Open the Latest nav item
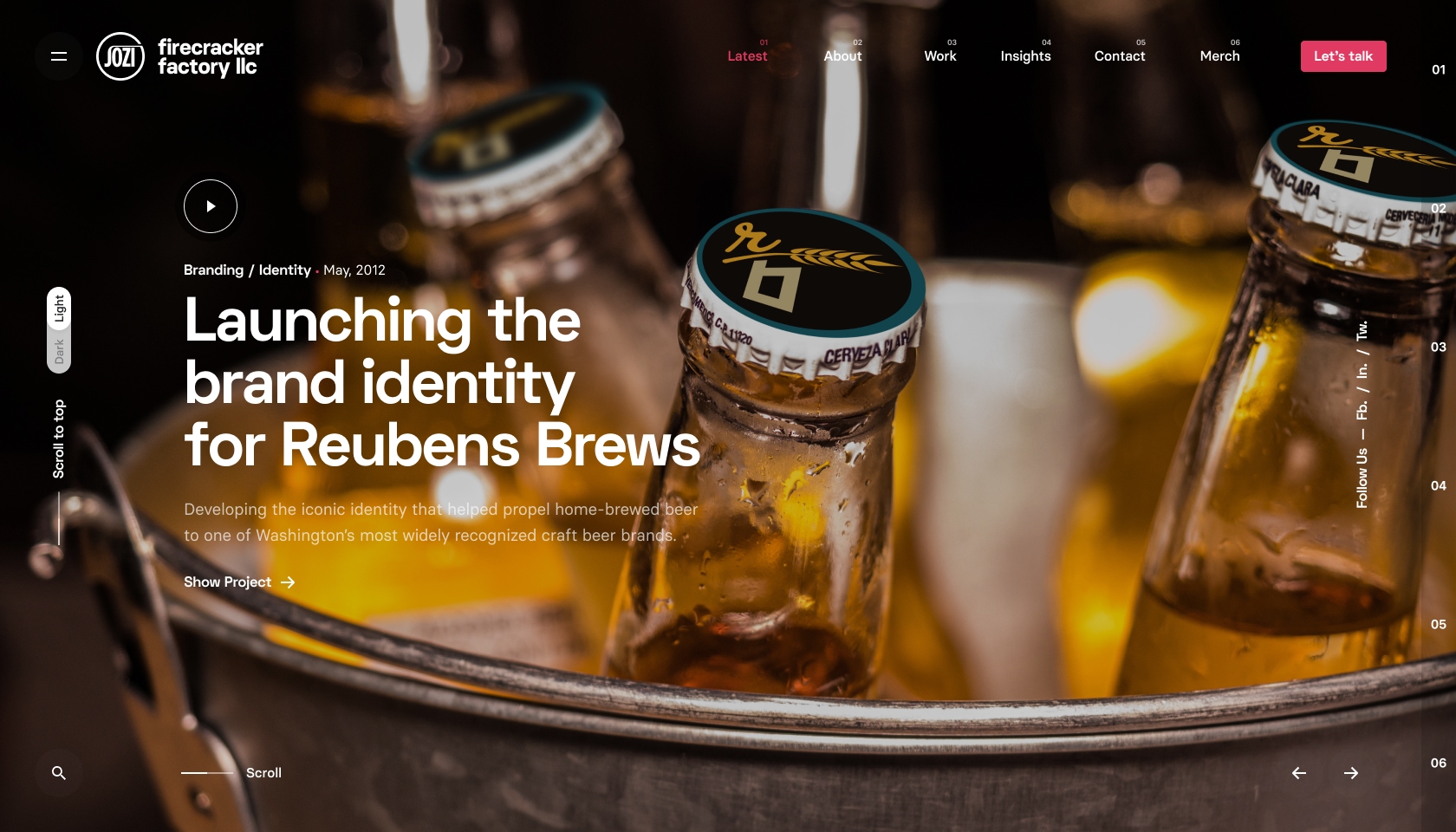This screenshot has height=832, width=1456. click(x=747, y=55)
